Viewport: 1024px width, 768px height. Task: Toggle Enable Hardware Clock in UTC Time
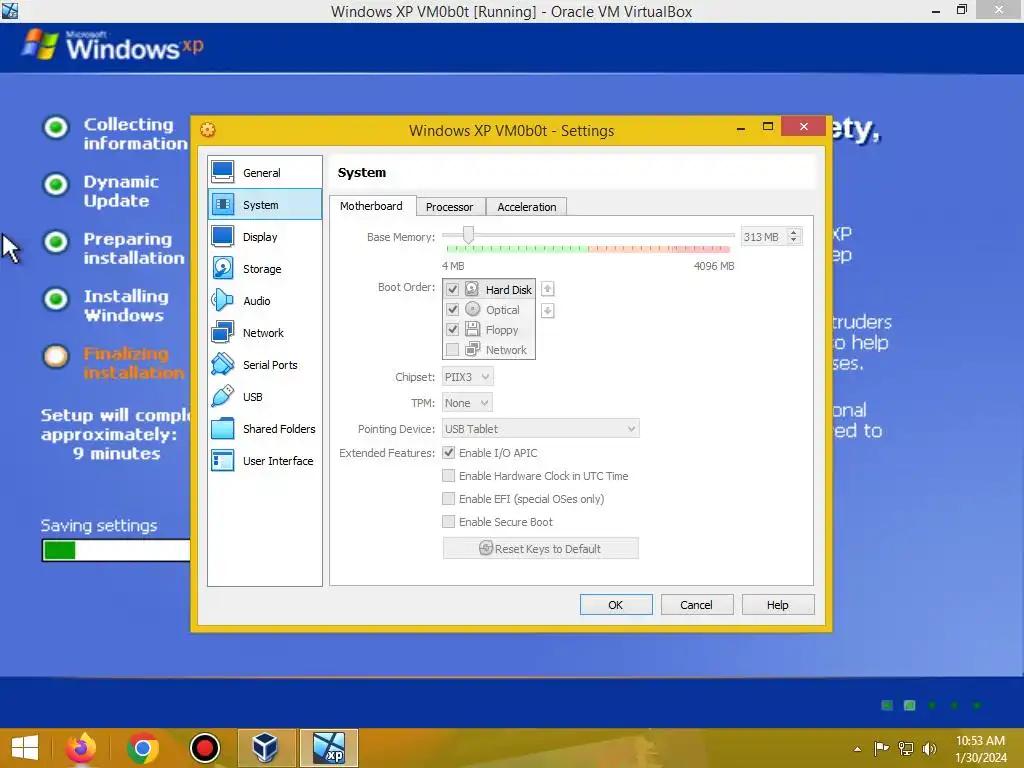point(448,475)
